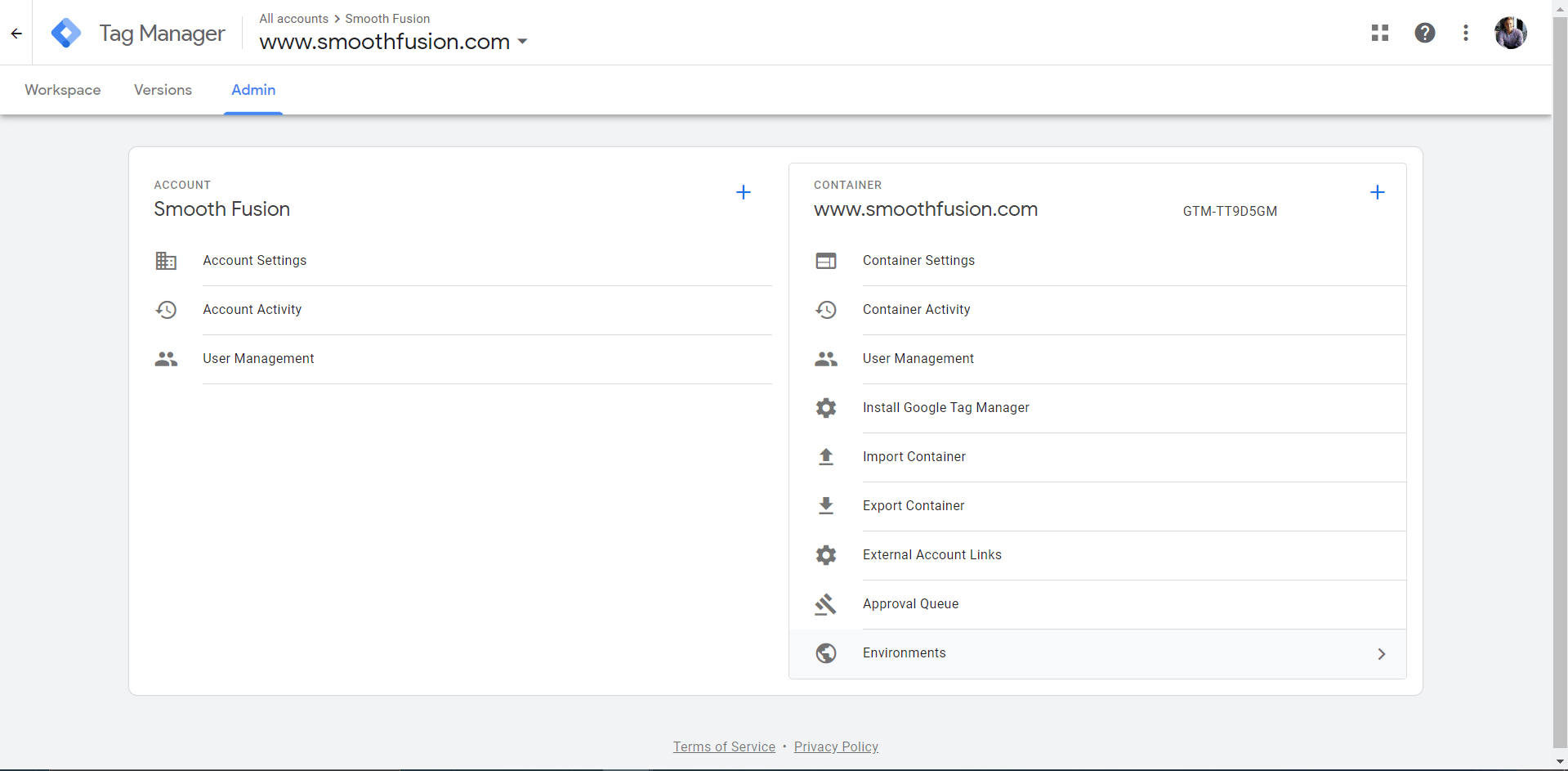Click the Account Settings building icon
This screenshot has width=1568, height=771.
(166, 261)
